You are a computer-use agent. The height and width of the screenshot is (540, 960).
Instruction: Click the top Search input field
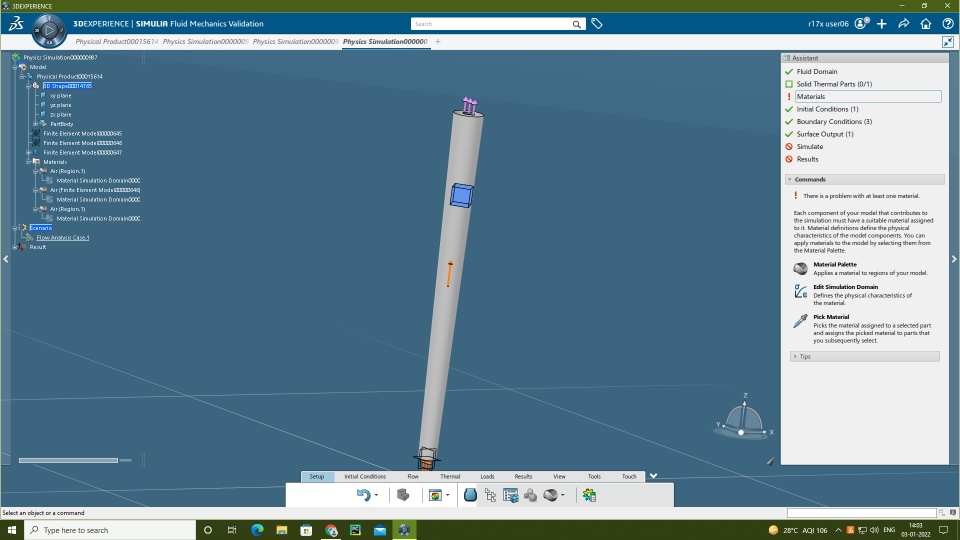491,24
